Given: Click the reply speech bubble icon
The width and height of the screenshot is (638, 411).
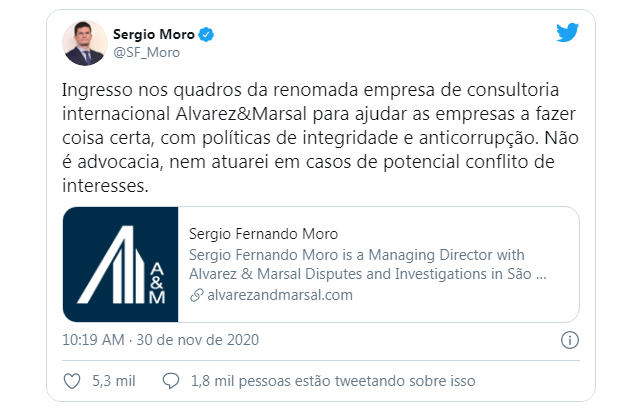Looking at the screenshot, I should click(170, 380).
